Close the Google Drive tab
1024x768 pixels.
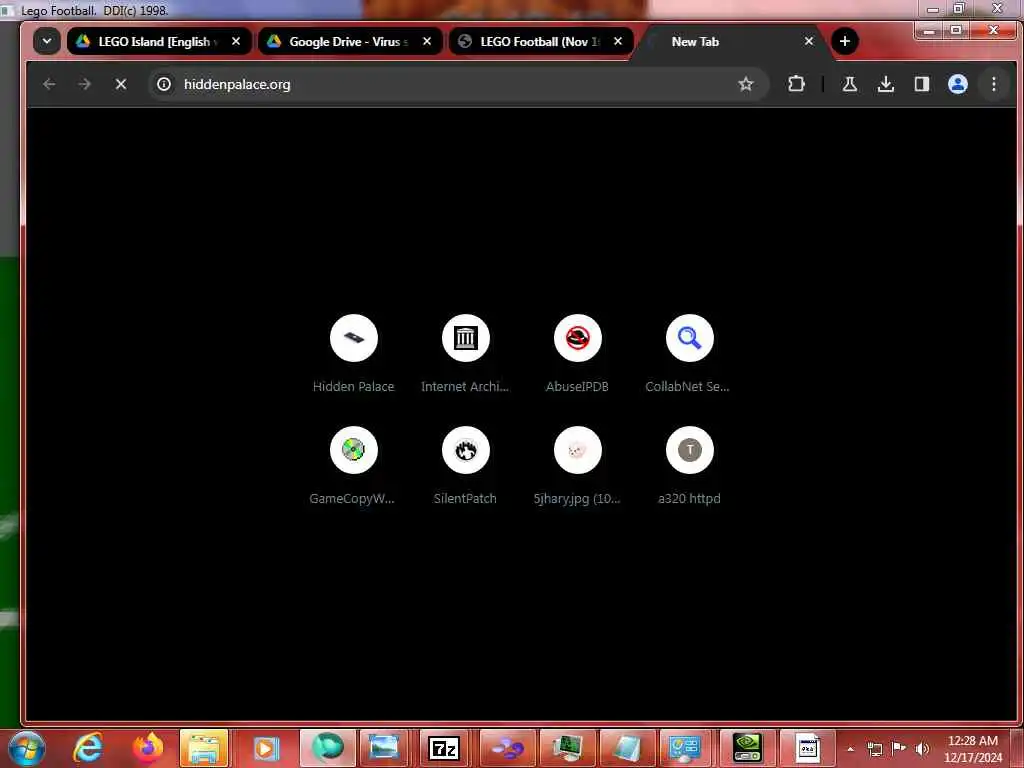coord(427,41)
